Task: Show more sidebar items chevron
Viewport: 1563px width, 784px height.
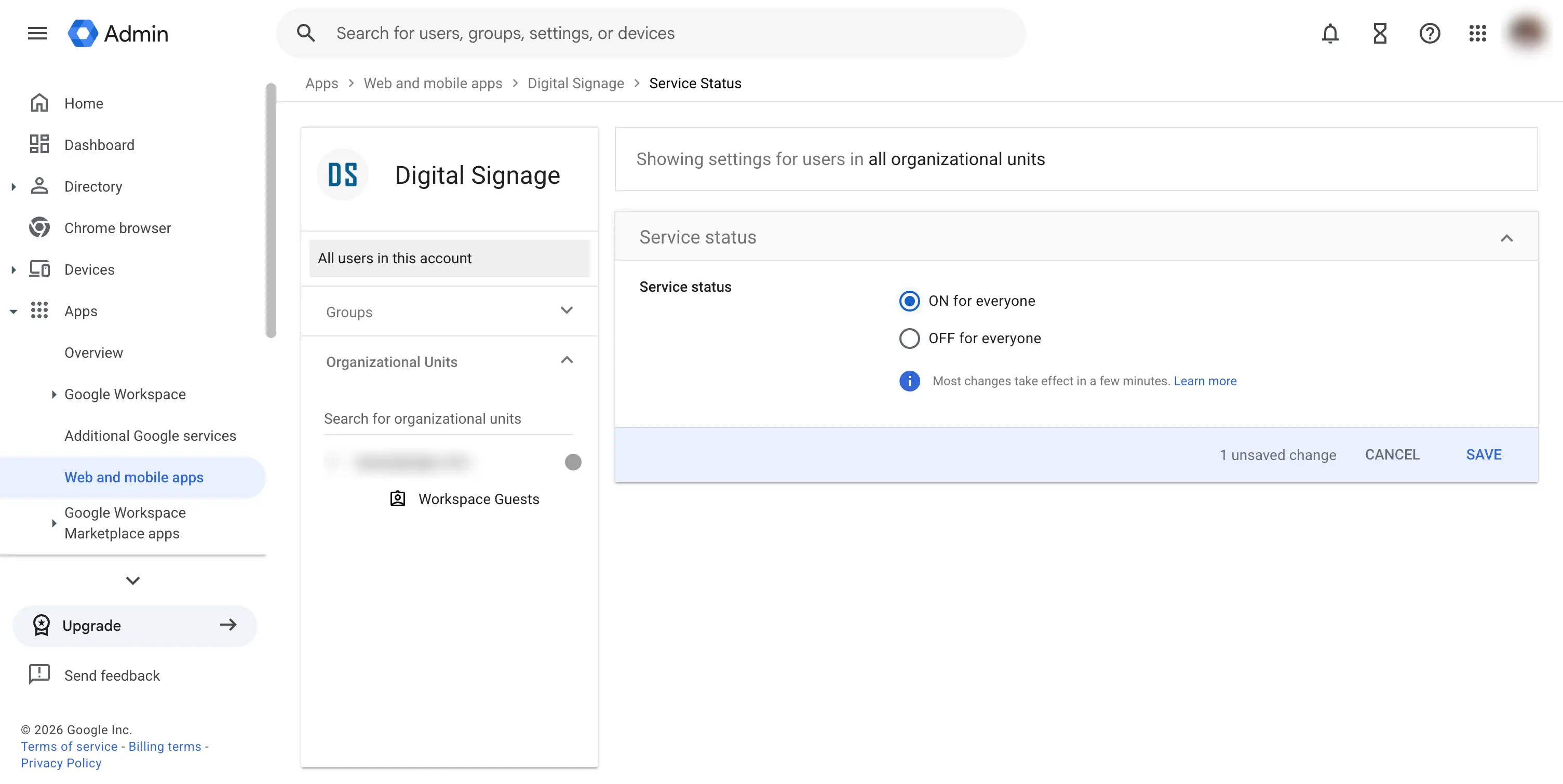Action: pyautogui.click(x=133, y=580)
